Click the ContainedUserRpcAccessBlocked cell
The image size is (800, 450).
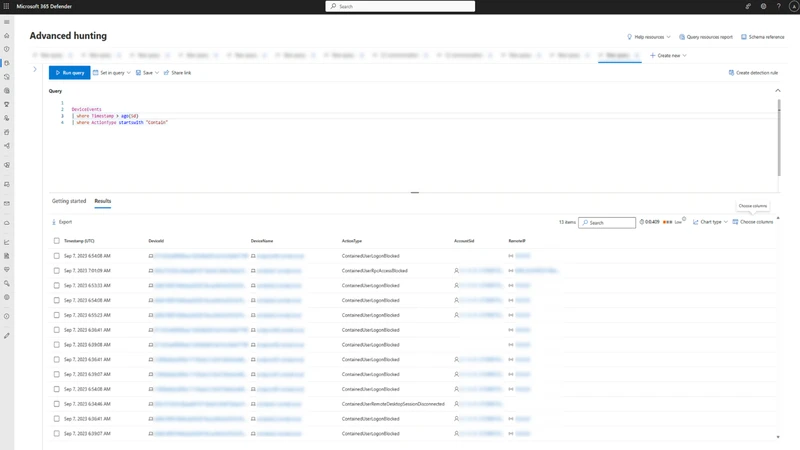point(374,271)
